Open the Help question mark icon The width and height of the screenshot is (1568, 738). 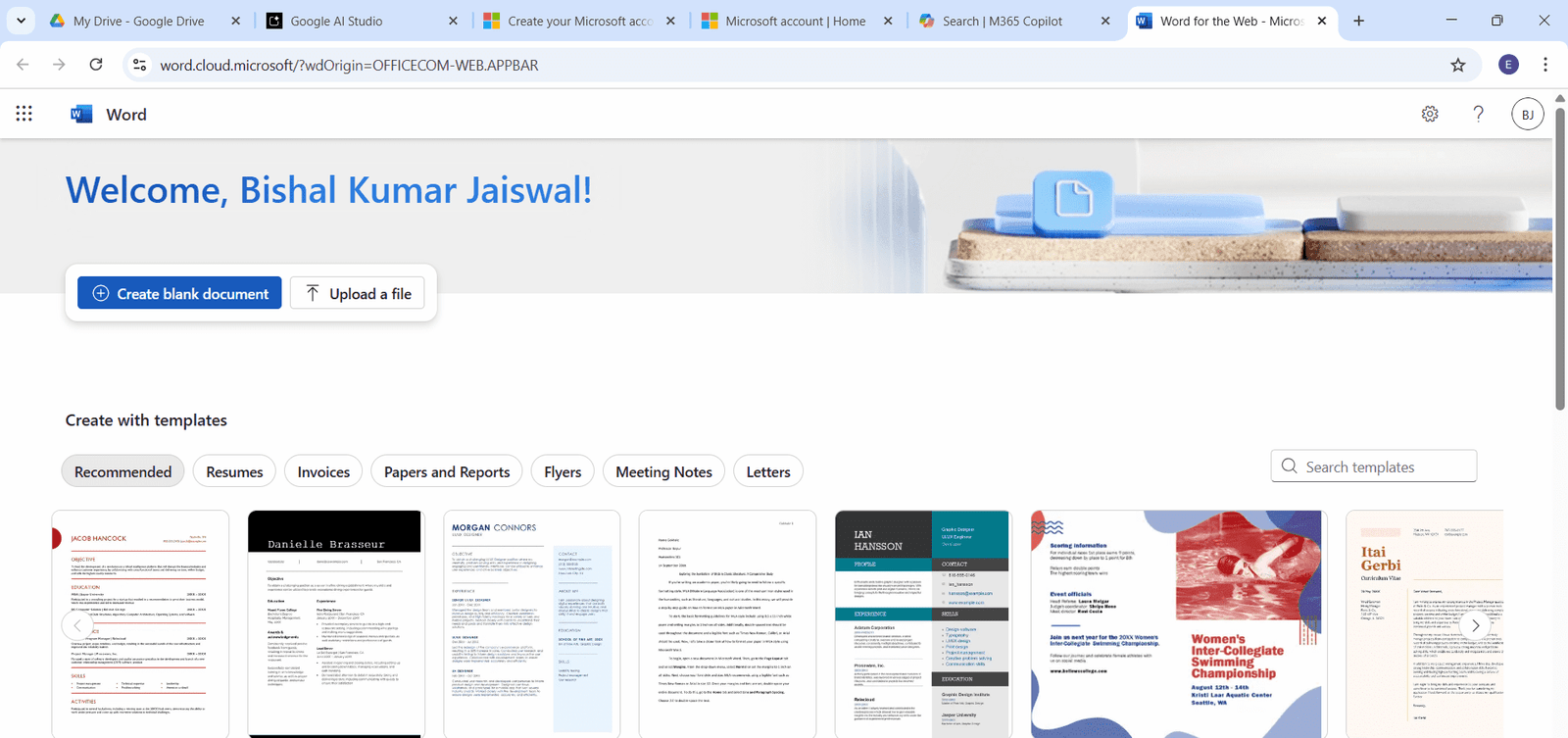coord(1478,114)
